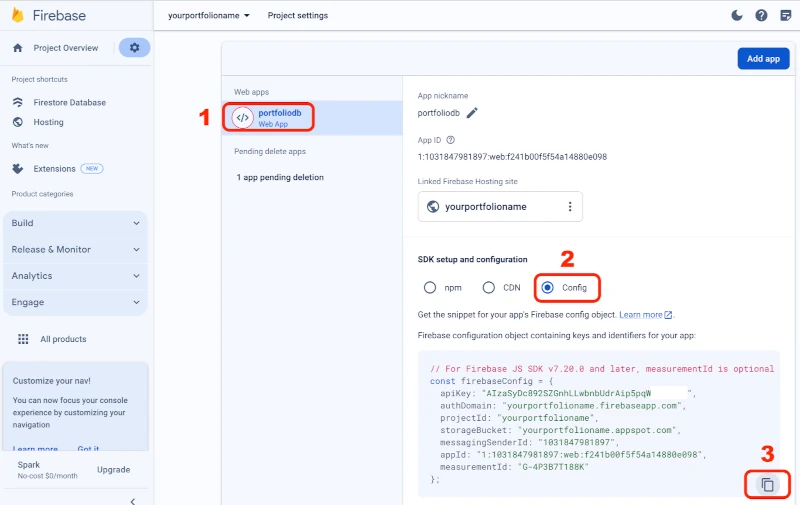Open project settings gear icon
Viewport: 800px width, 505px height.
coord(134,47)
